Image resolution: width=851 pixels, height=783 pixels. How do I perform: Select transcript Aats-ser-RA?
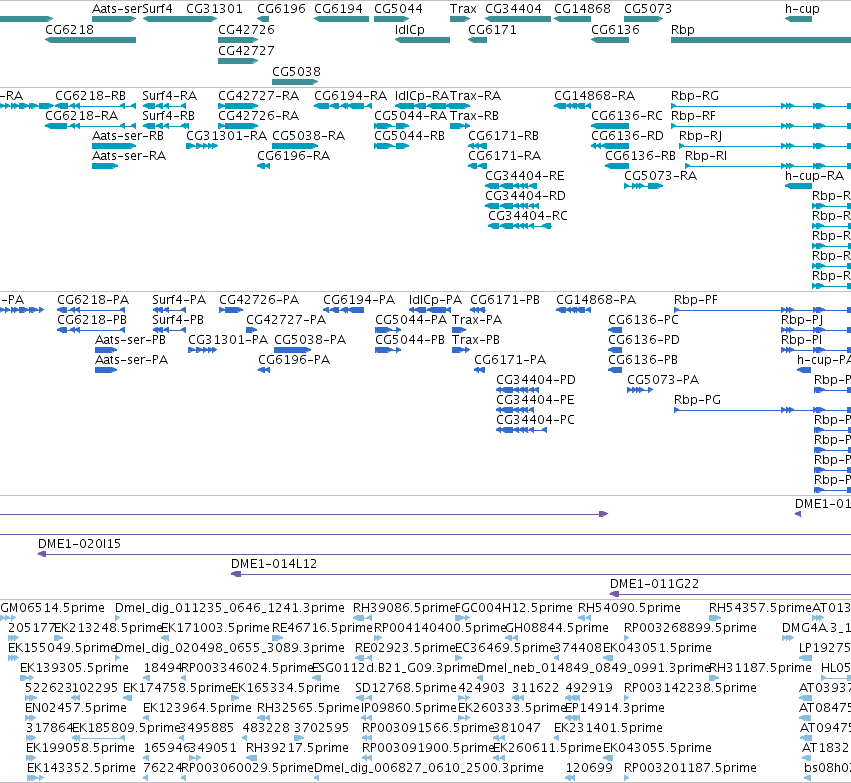(105, 166)
